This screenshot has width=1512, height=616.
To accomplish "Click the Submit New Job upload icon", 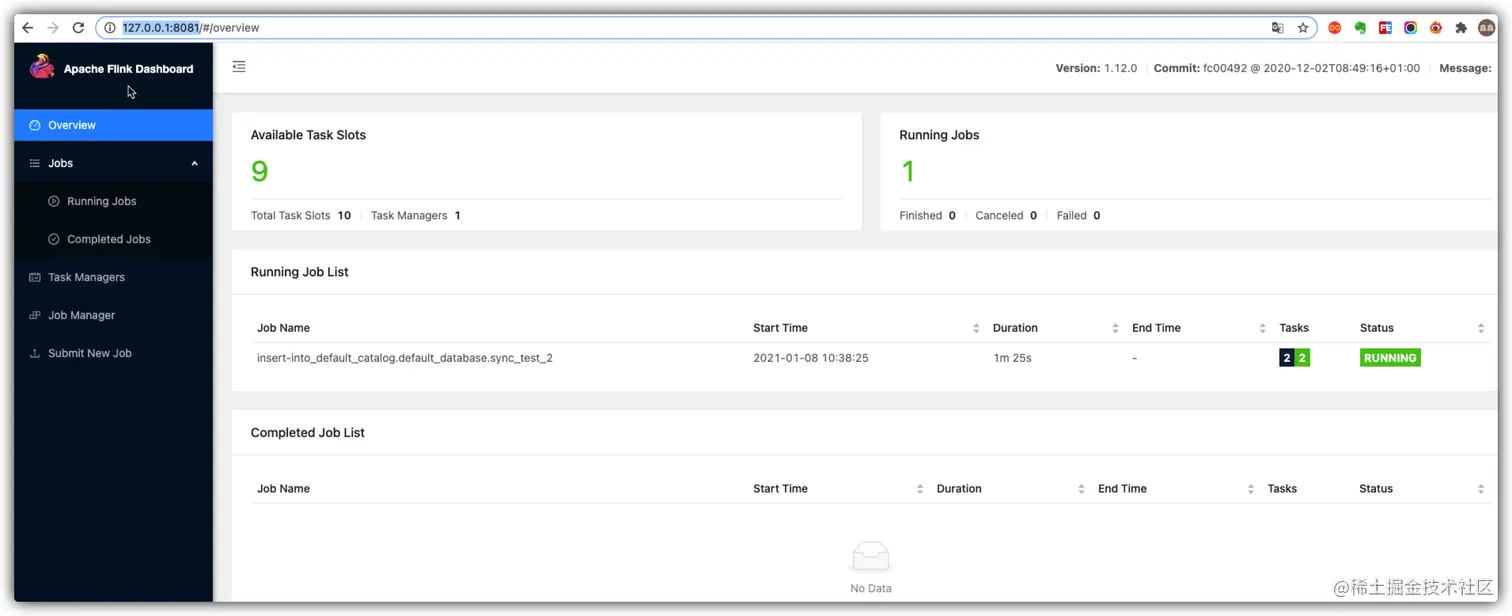I will pos(35,353).
